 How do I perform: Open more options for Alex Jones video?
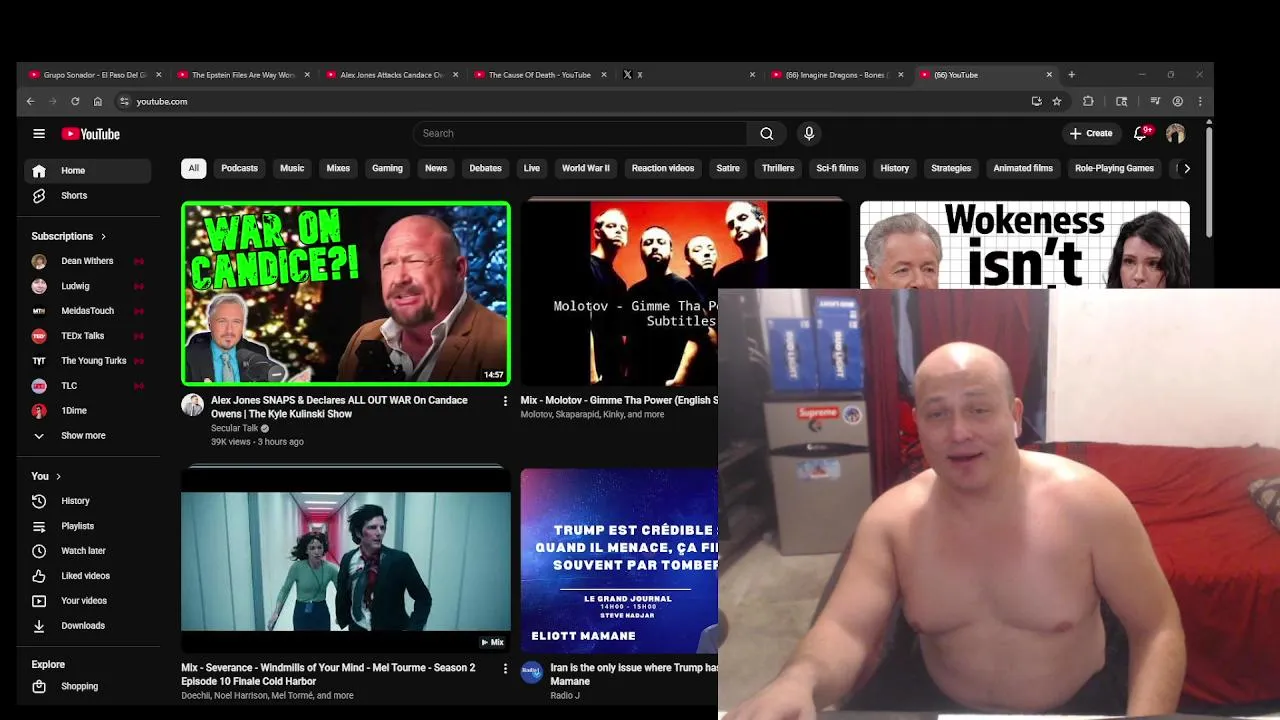[x=505, y=401]
